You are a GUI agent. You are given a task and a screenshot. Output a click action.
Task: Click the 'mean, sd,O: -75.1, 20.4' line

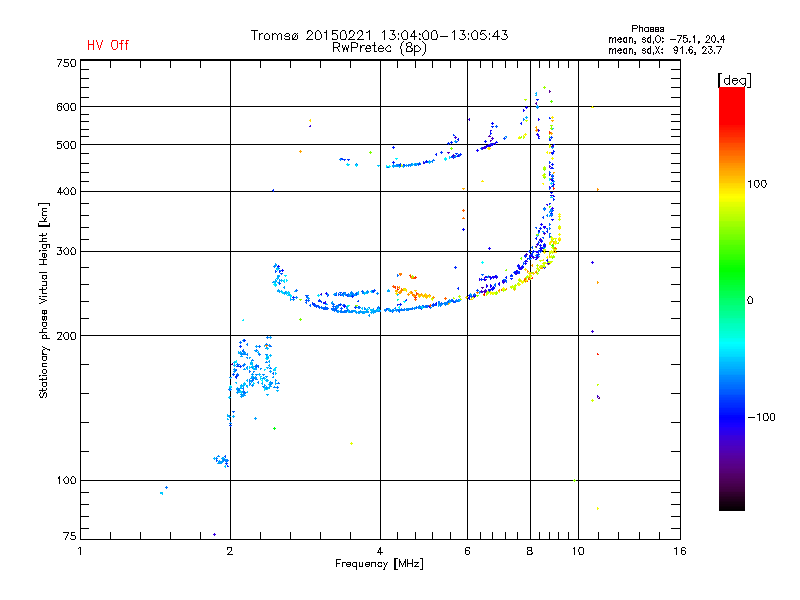[666, 39]
